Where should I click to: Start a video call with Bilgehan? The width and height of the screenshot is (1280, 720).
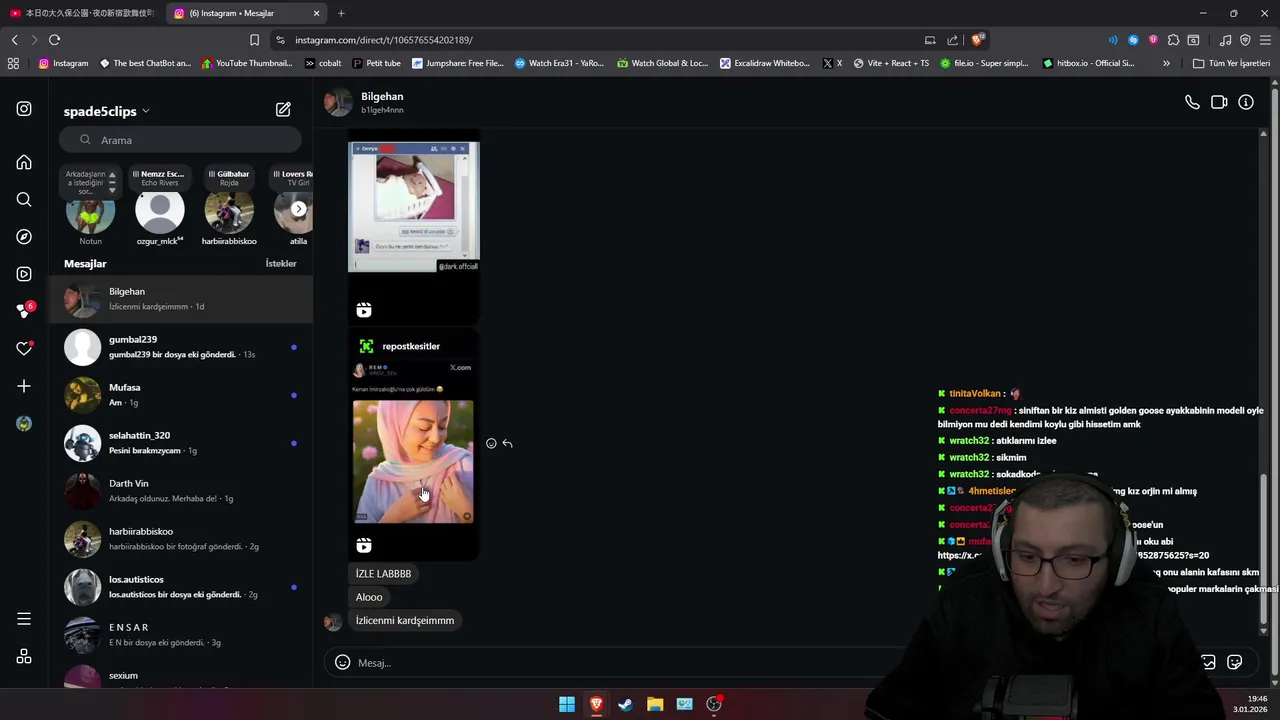pos(1219,102)
